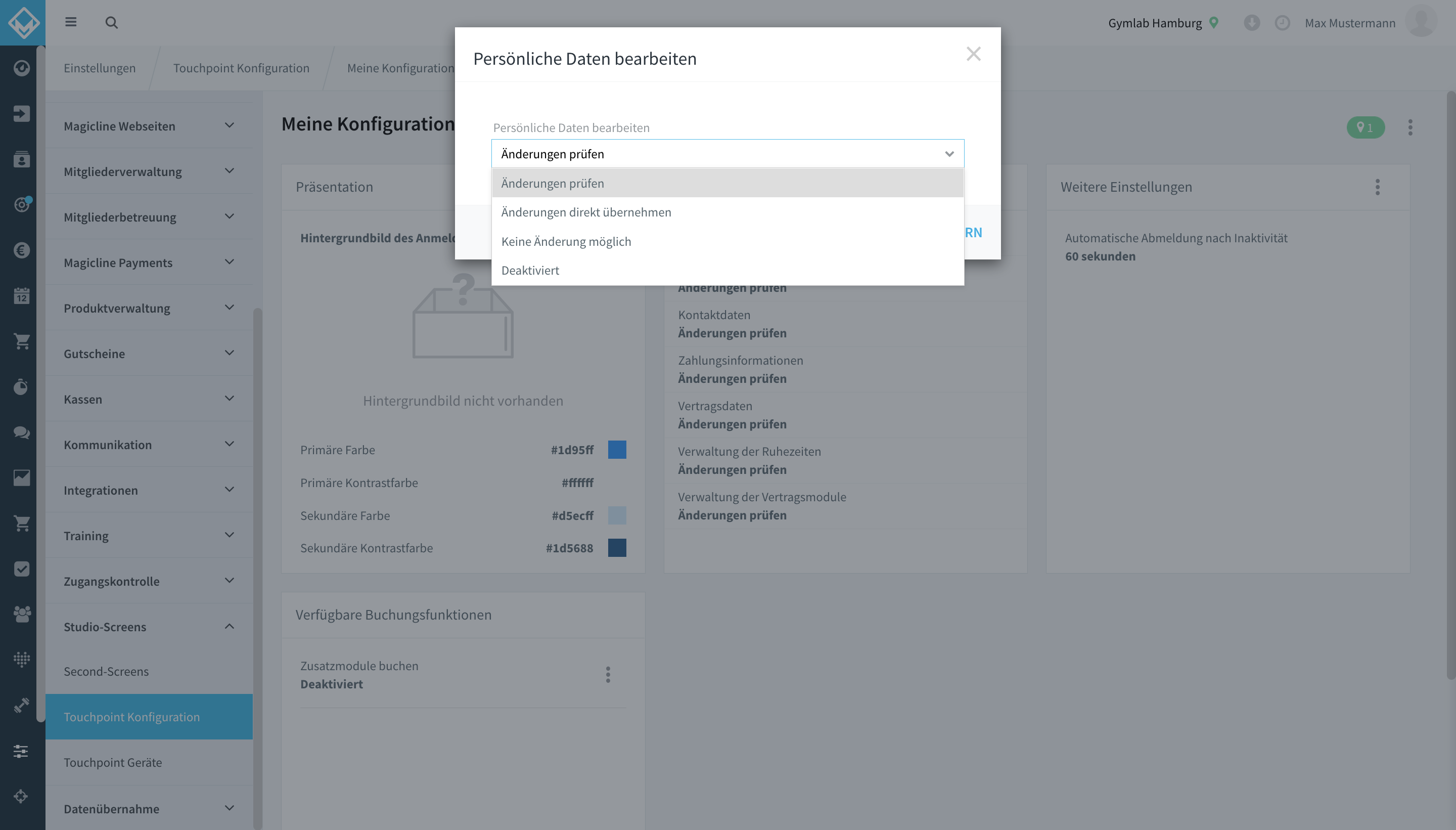Click the download icon in header

point(1251,23)
